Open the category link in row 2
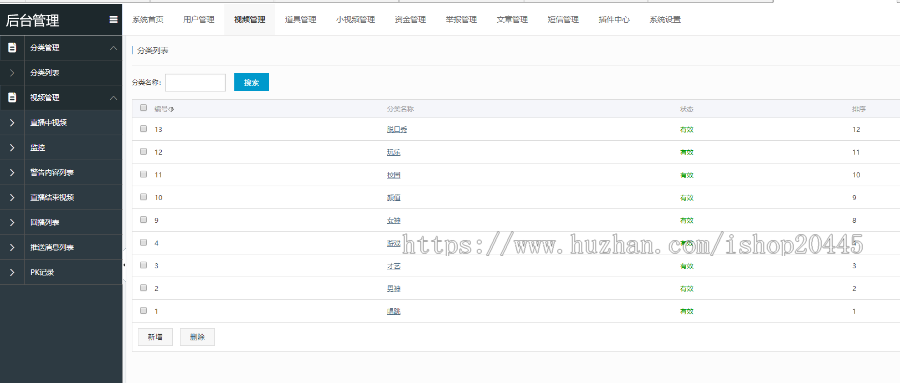Viewport: 900px width, 383px height. pos(393,288)
